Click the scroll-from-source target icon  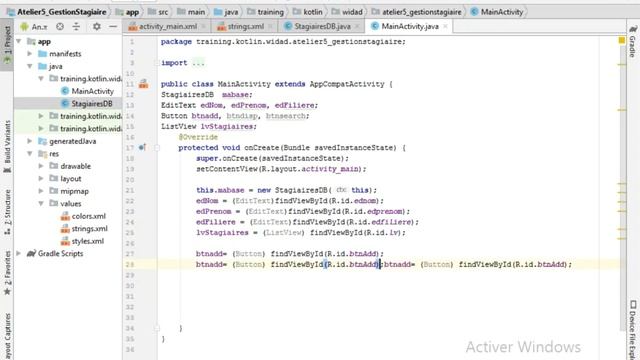pyautogui.click(x=60, y=27)
